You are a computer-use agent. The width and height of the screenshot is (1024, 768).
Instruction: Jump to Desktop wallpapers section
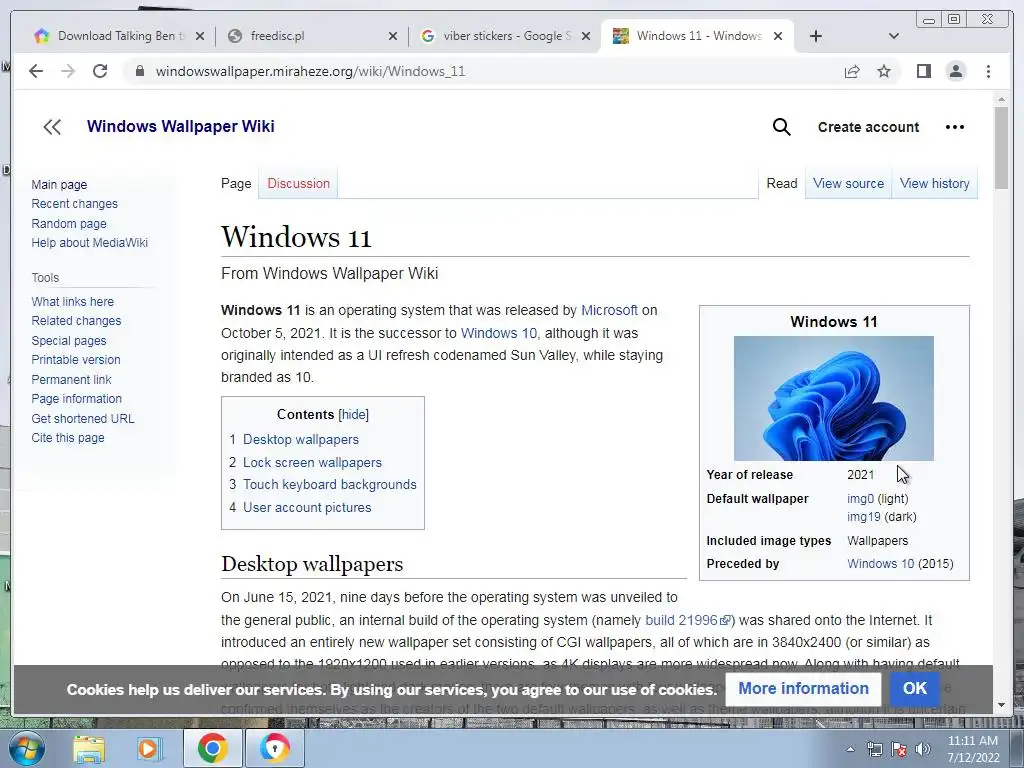pyautogui.click(x=300, y=440)
